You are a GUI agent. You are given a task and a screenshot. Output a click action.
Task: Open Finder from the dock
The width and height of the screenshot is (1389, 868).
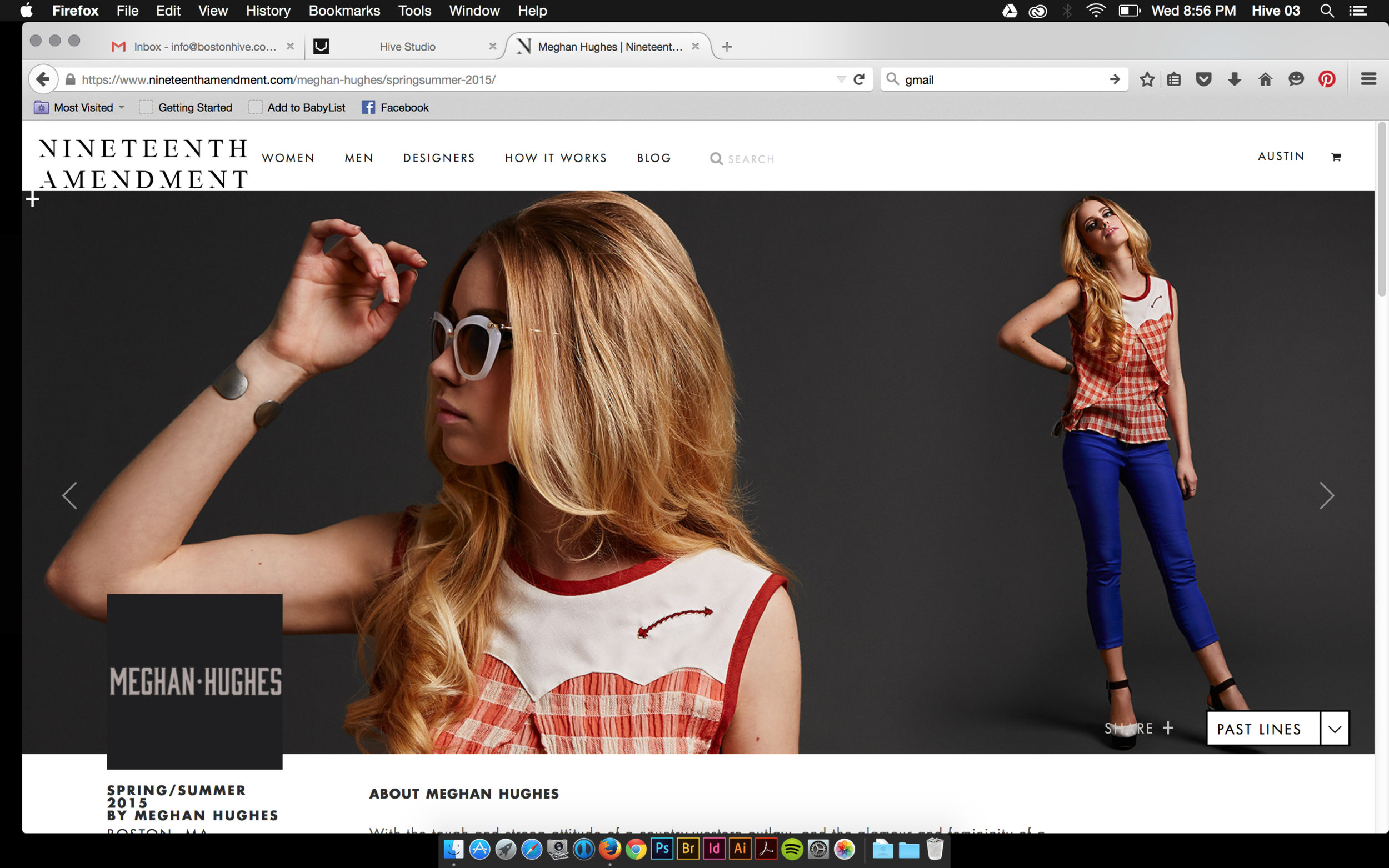pos(453,849)
